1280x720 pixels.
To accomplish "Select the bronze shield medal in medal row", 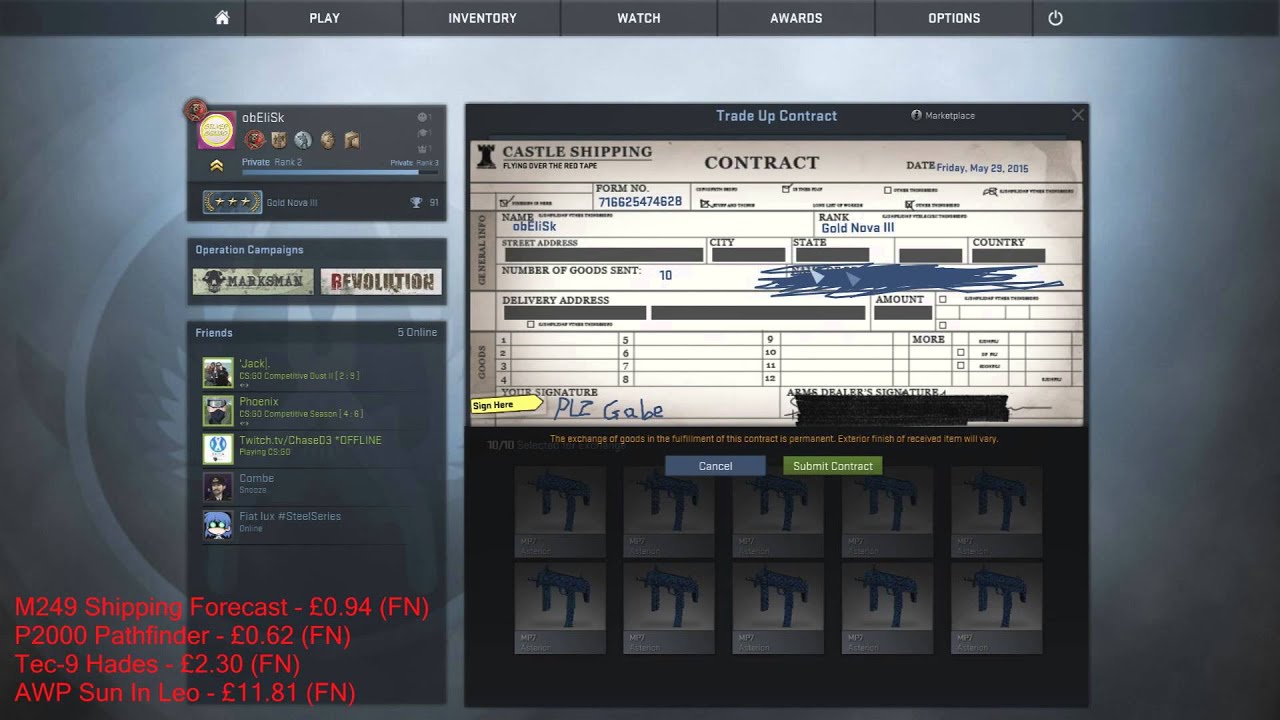I will point(279,140).
